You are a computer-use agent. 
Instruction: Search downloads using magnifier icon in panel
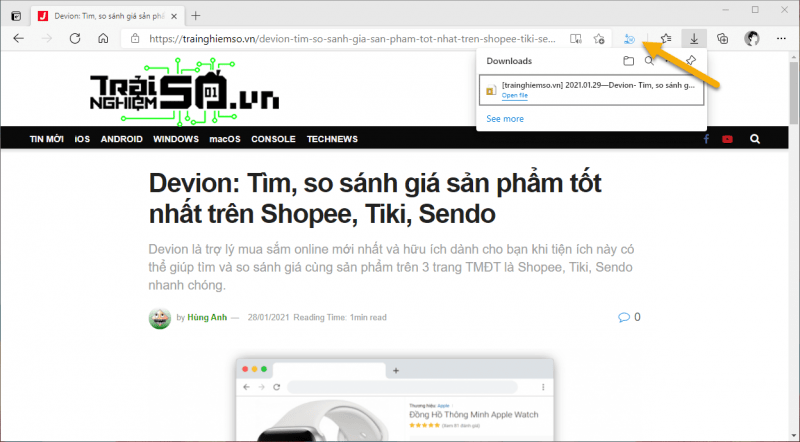649,61
